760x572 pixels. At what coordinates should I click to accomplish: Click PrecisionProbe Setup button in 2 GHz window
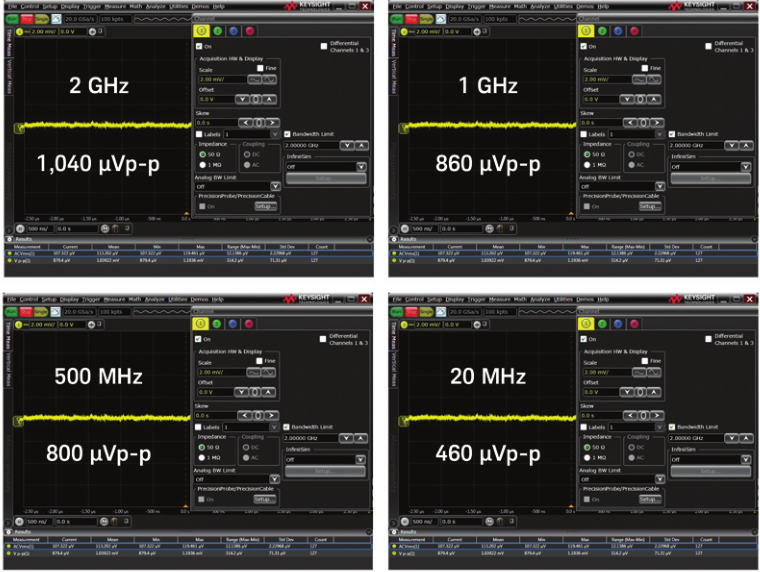[x=266, y=207]
